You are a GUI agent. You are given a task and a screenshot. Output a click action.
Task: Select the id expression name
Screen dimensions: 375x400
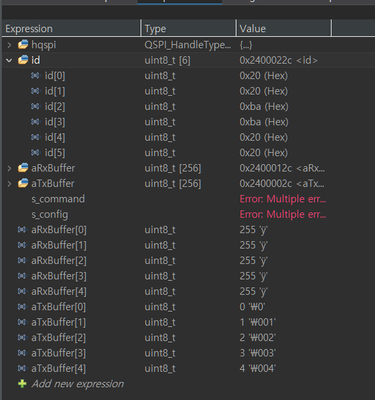point(36,60)
